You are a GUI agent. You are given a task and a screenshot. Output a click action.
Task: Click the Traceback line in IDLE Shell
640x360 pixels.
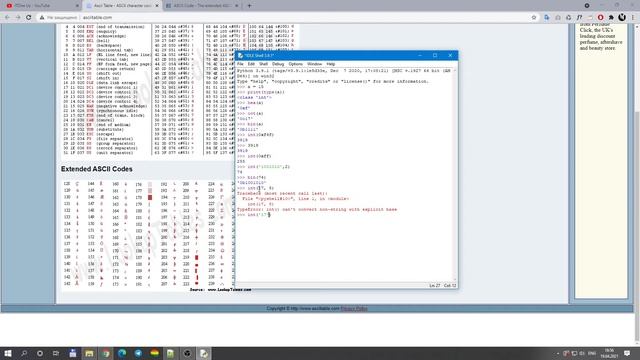point(282,193)
